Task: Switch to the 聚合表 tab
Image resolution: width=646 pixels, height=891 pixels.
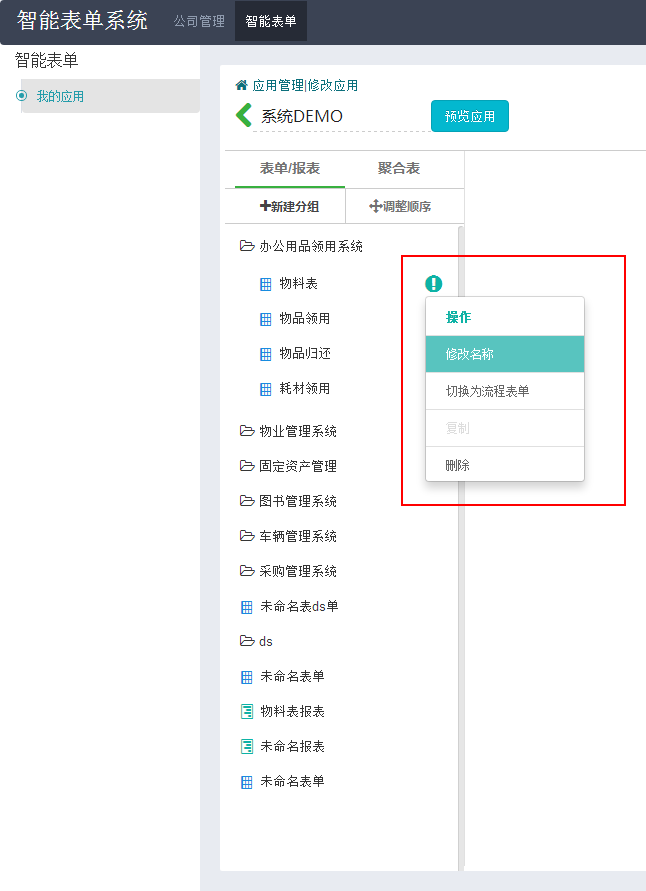Action: [399, 168]
